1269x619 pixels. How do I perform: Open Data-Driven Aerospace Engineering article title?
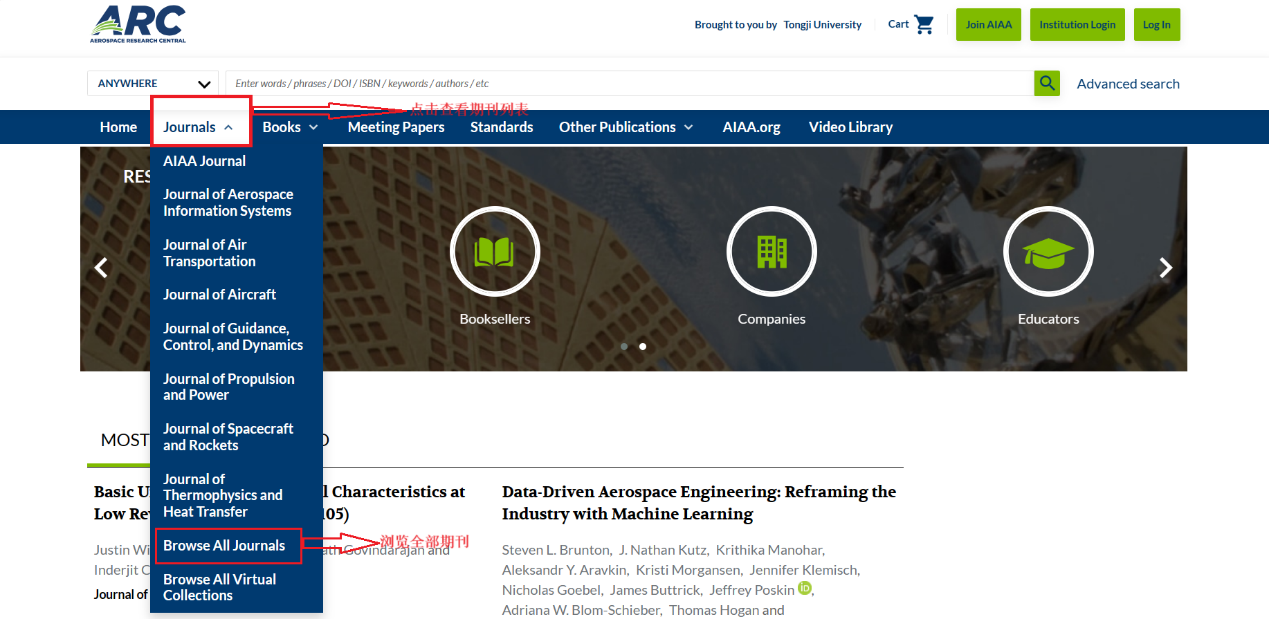tap(699, 503)
